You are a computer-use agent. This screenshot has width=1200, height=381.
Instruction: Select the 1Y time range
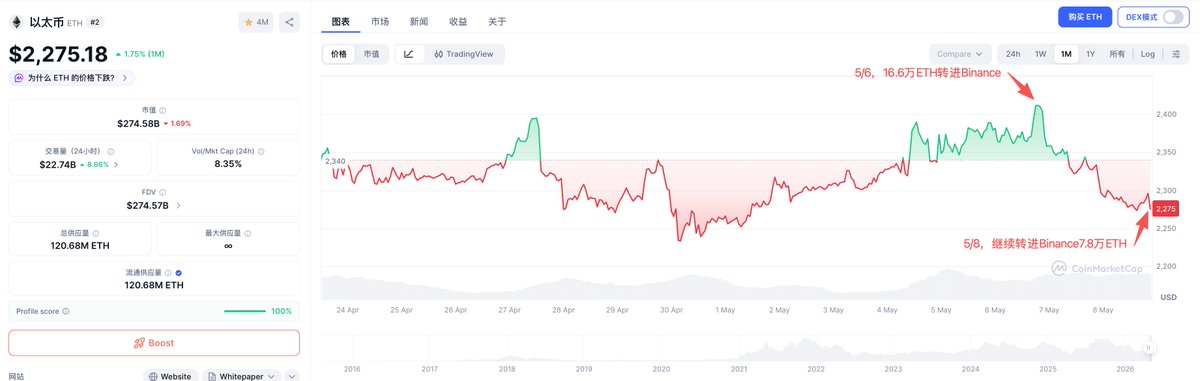(1091, 54)
